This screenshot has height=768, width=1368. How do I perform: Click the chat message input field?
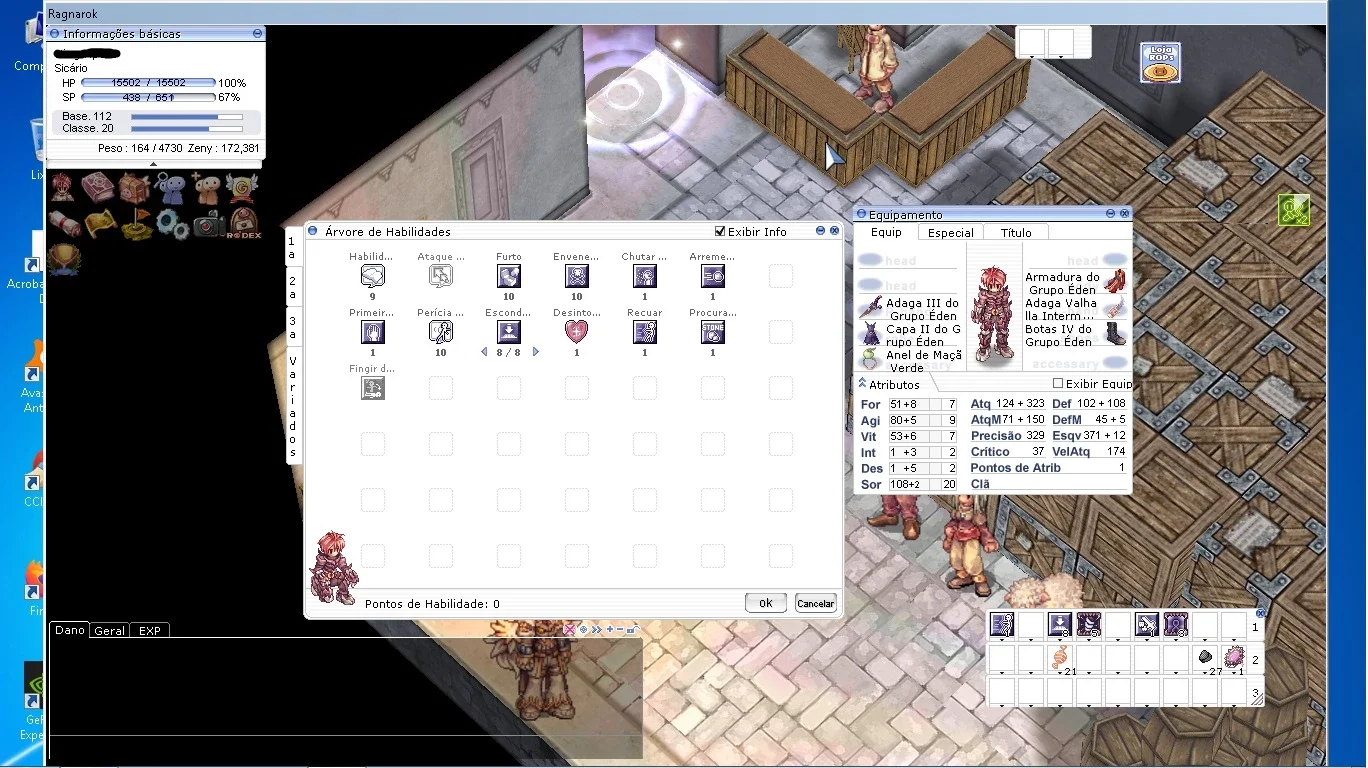point(345,749)
